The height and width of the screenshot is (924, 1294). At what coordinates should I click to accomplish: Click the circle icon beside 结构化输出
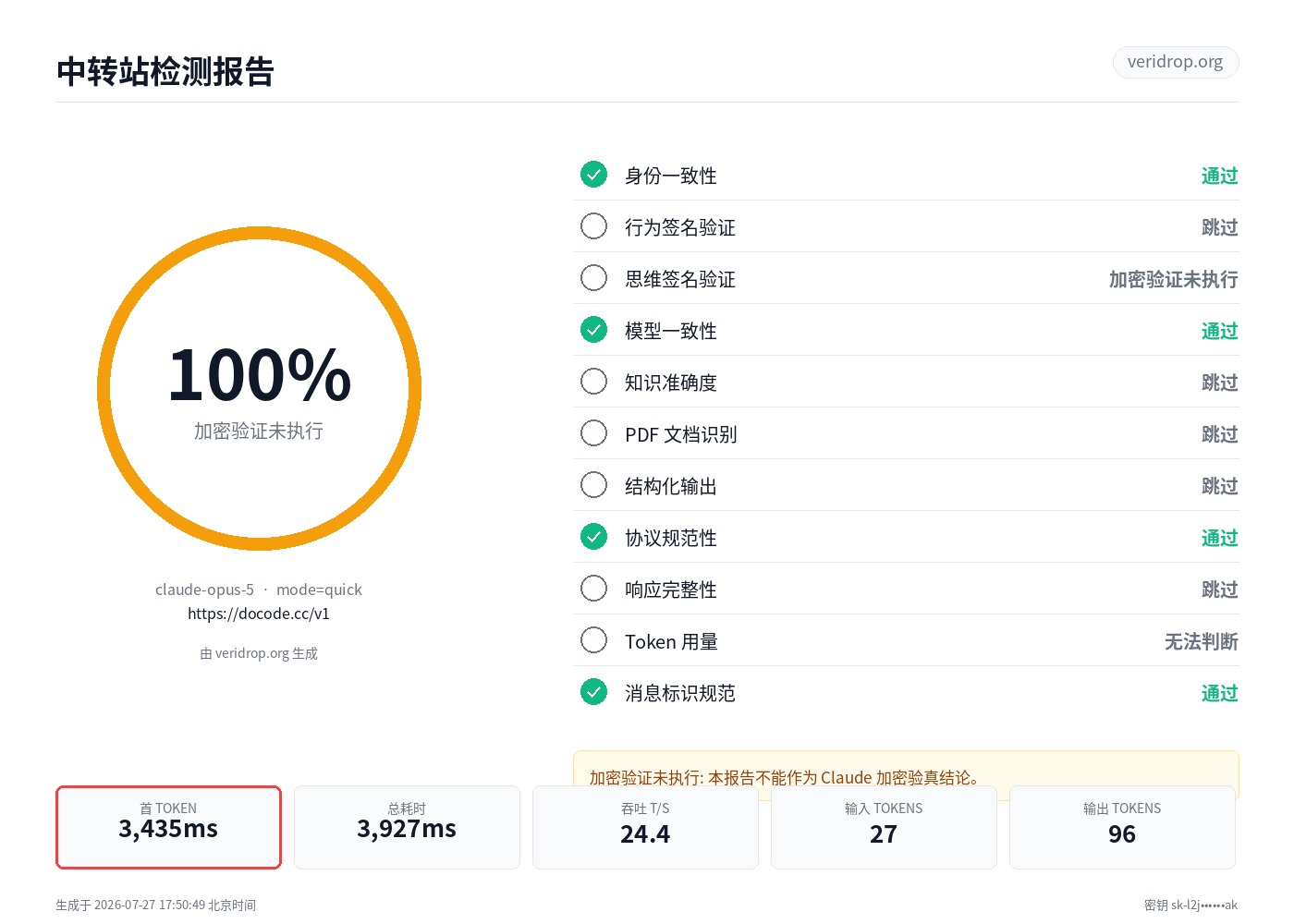593,485
